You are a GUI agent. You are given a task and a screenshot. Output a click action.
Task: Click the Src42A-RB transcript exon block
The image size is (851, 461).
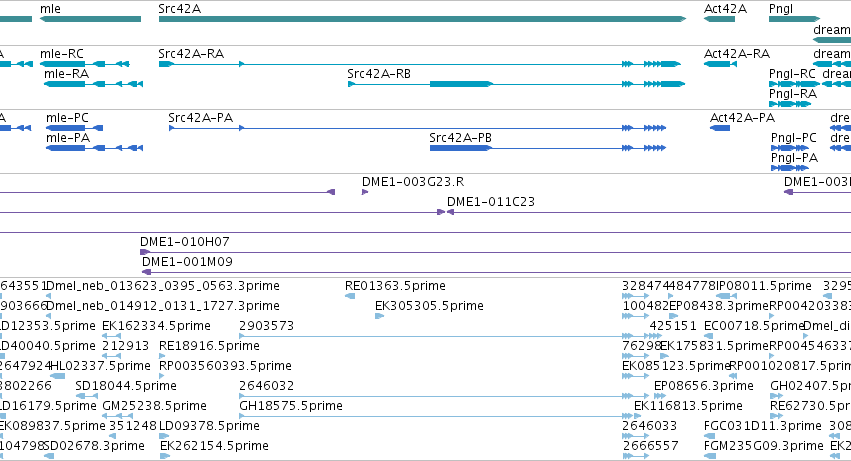pos(461,84)
